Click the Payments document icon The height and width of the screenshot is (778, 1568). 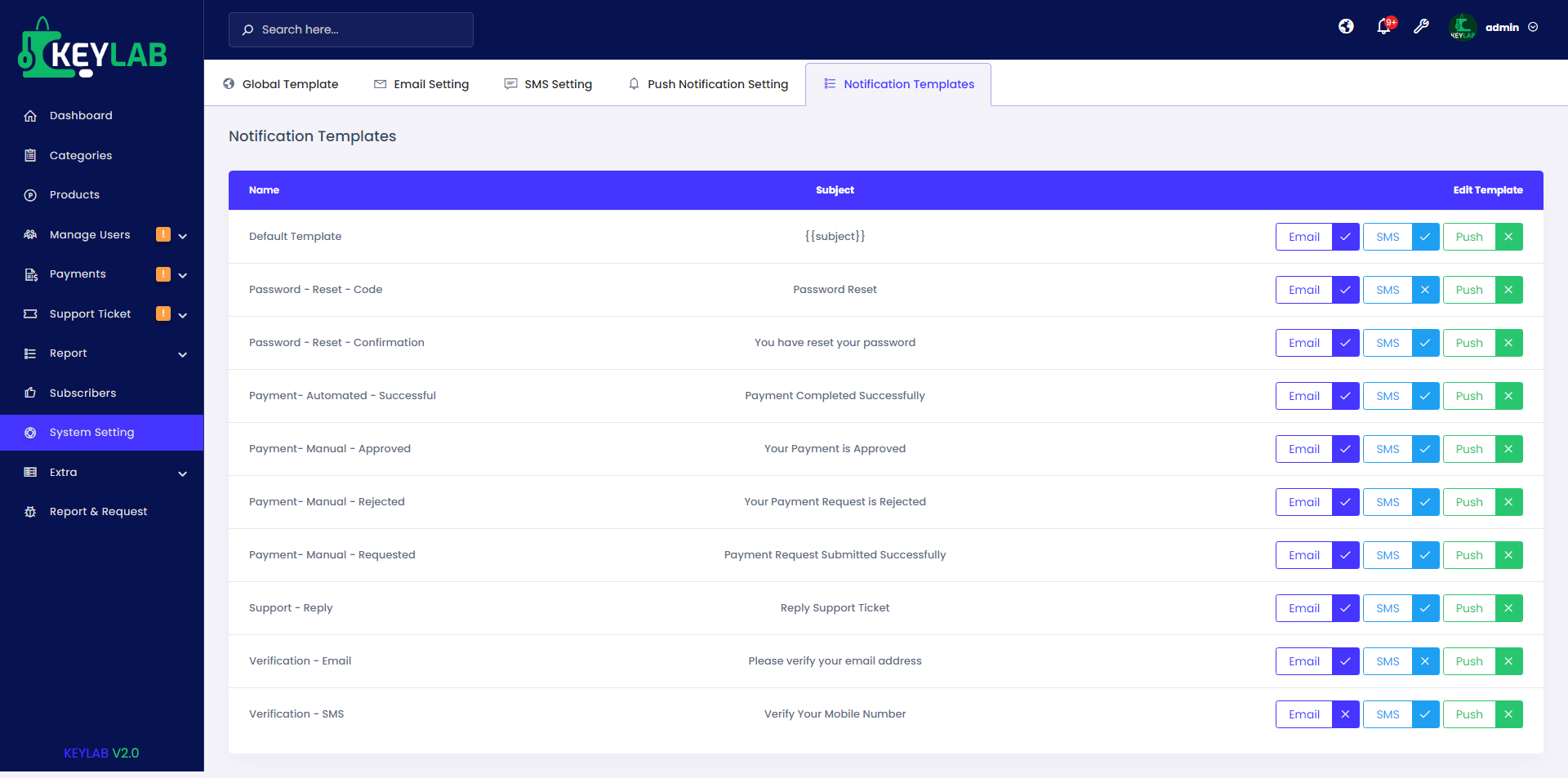tap(30, 274)
